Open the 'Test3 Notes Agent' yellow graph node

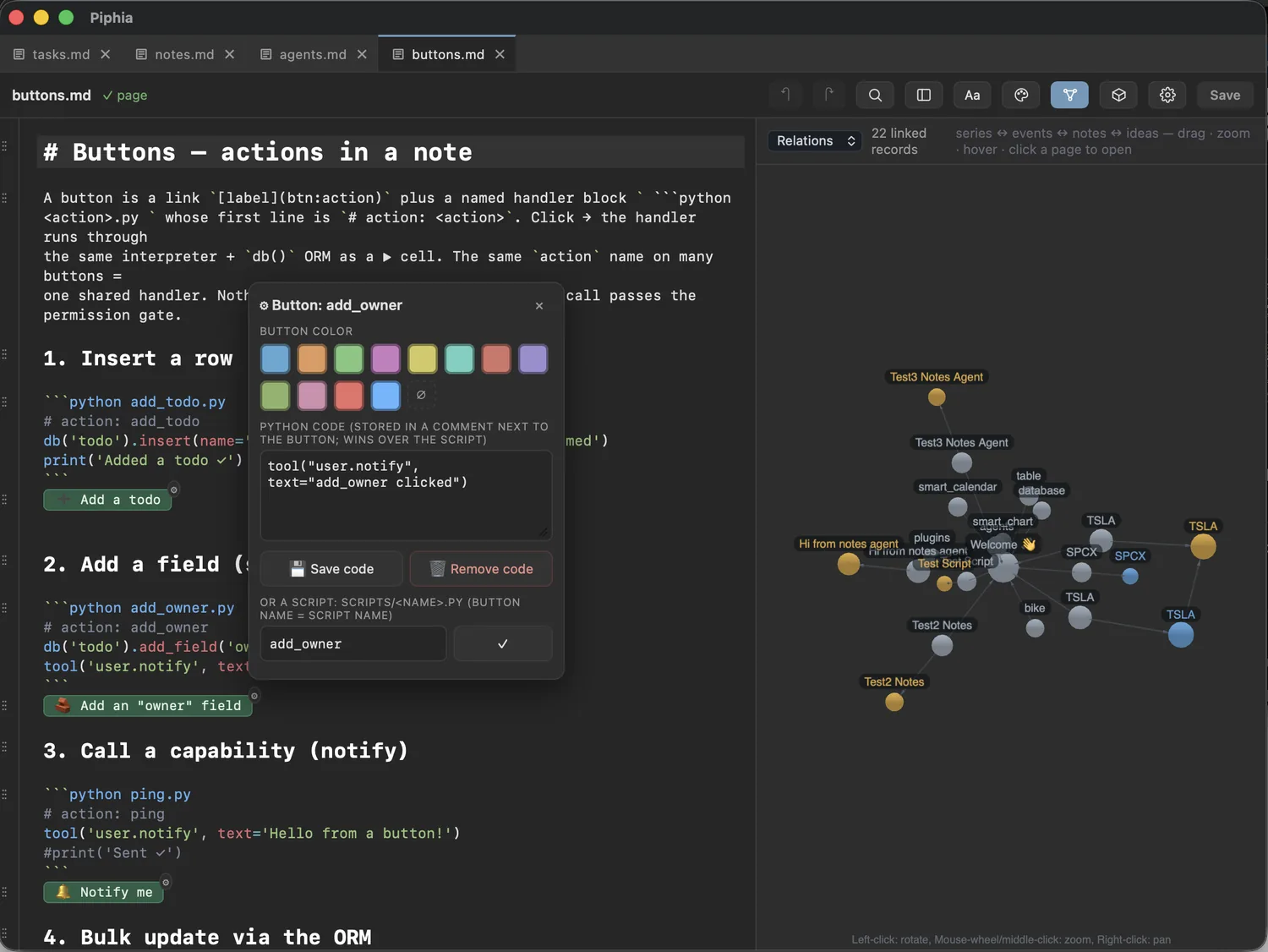point(937,397)
